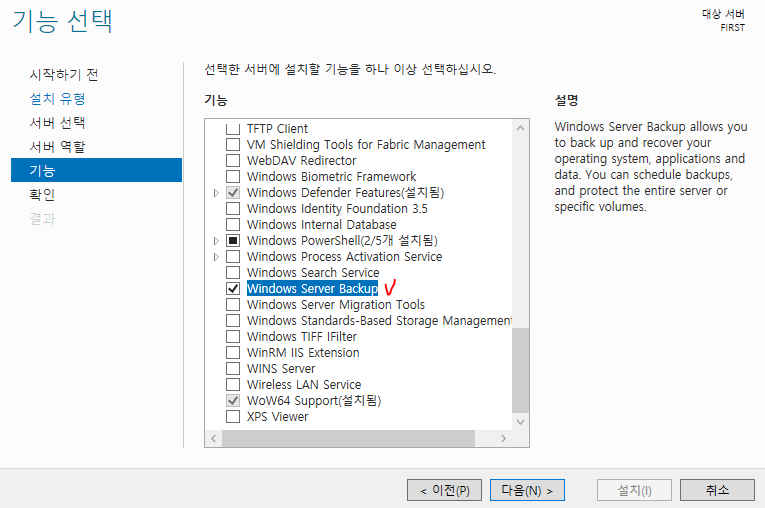The height and width of the screenshot is (508, 765).
Task: Uncheck the Windows Server Backup checkbox
Action: point(233,288)
